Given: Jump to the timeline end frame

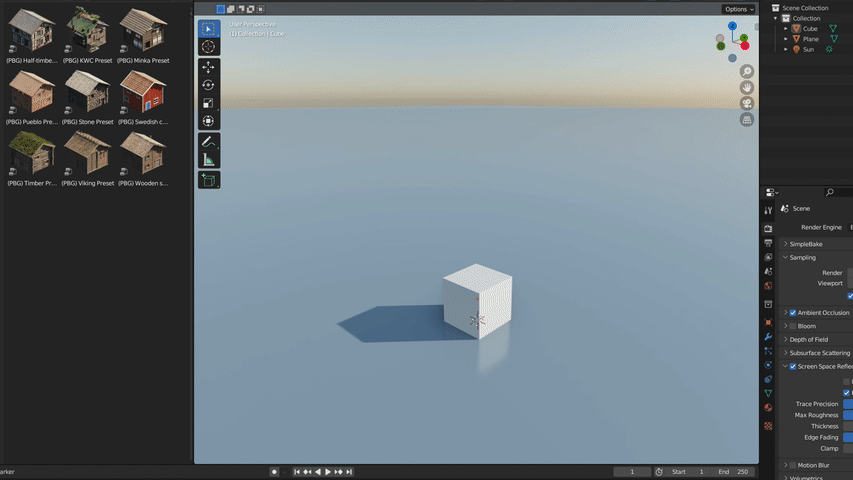Looking at the screenshot, I should (349, 472).
